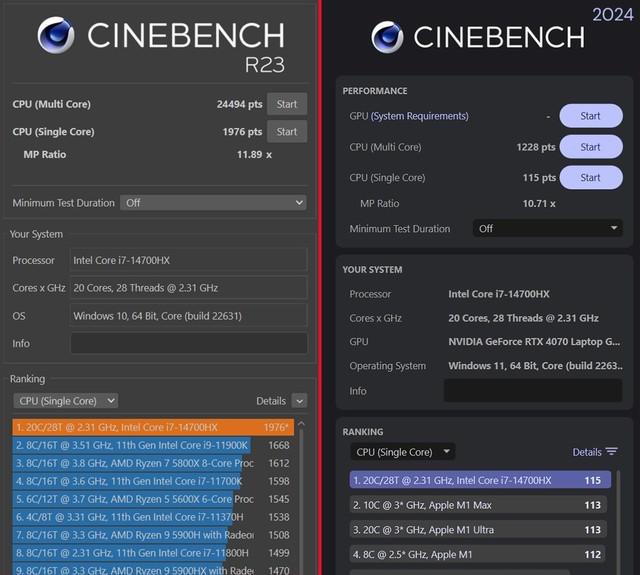640x575 pixels.
Task: Select ranking row AMD Ryzen 5 5600X
Action: click(153, 499)
